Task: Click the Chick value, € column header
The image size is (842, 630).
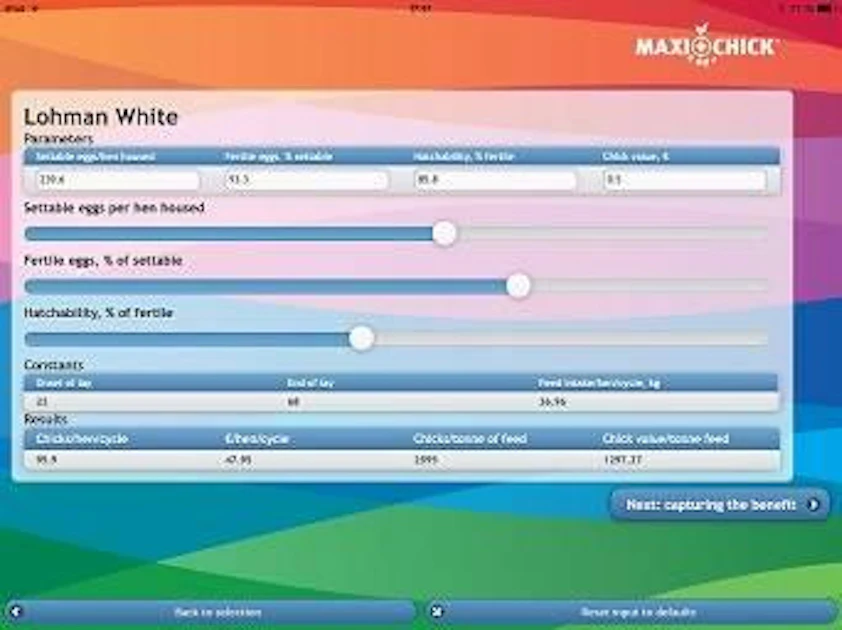Action: (x=635, y=156)
